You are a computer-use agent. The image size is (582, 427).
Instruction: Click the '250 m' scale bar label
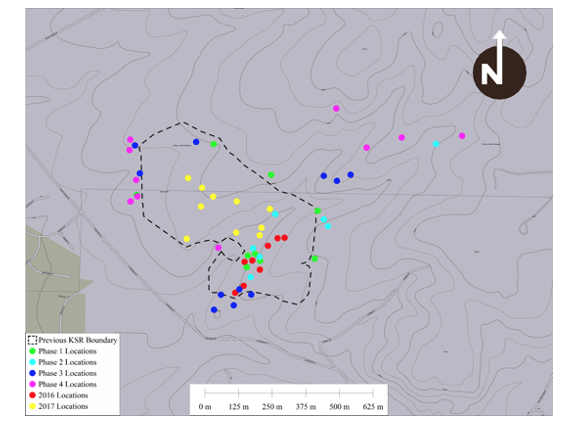coord(272,407)
